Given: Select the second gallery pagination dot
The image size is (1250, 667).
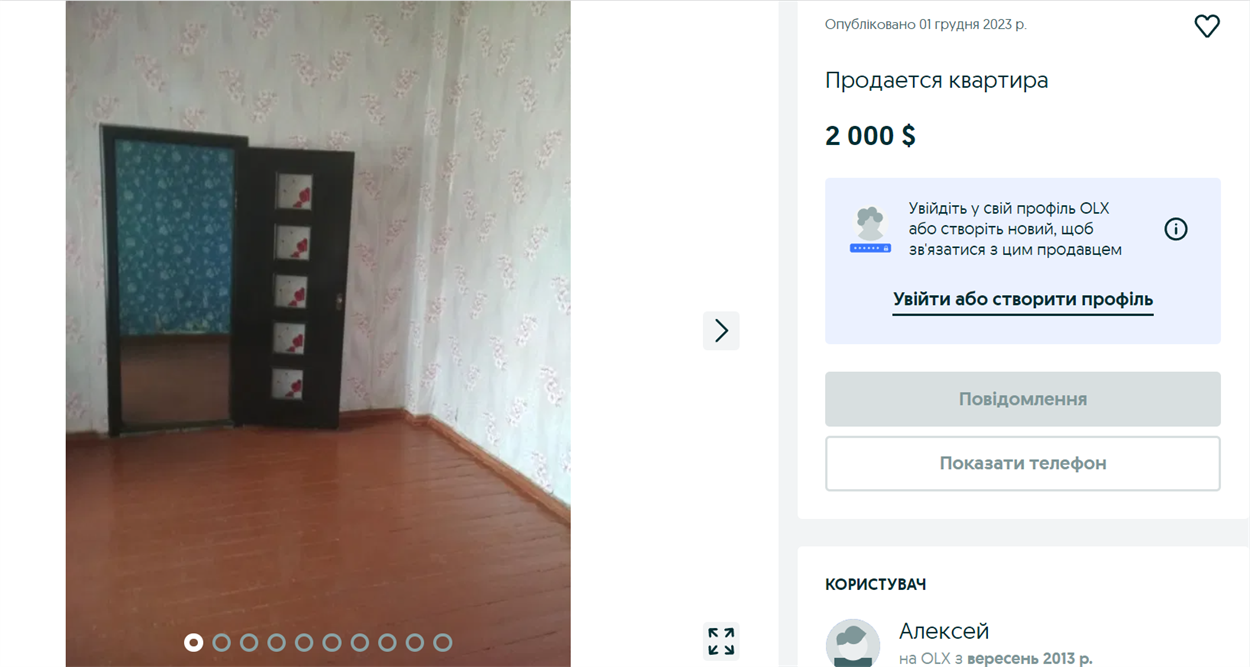Looking at the screenshot, I should (x=222, y=642).
